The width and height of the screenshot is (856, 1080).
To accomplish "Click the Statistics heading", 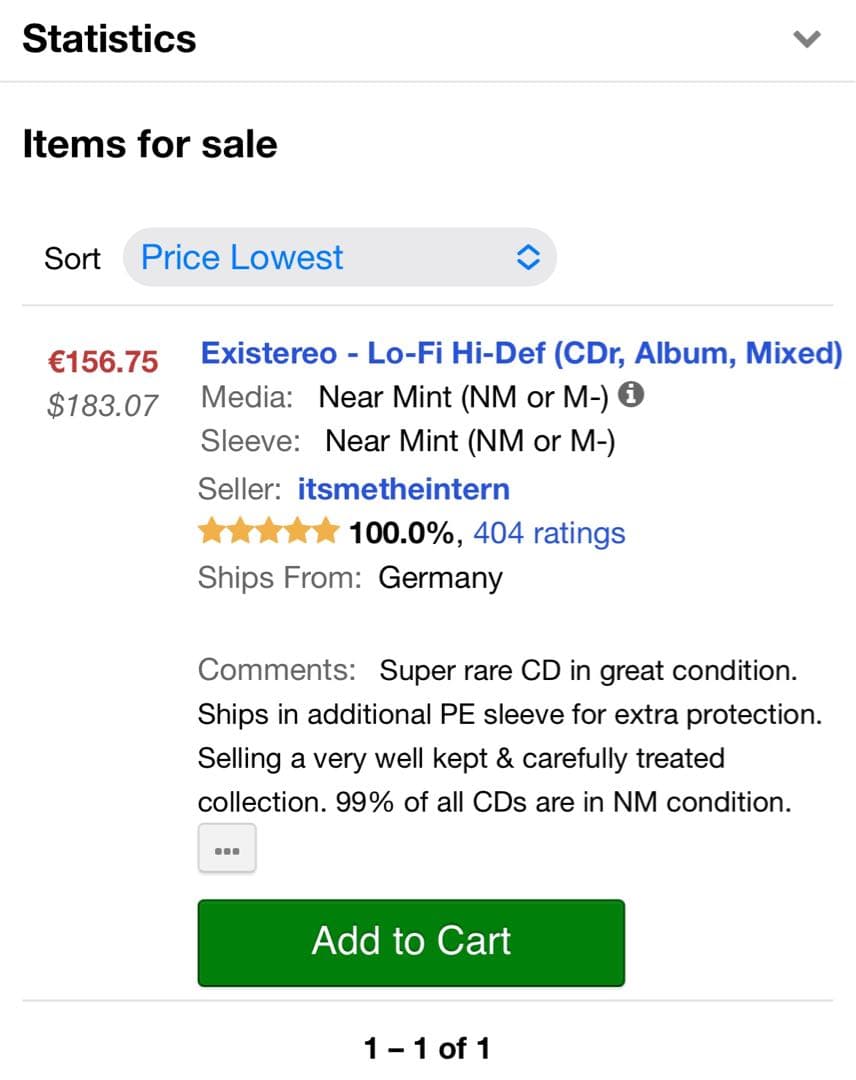I will click(x=109, y=39).
